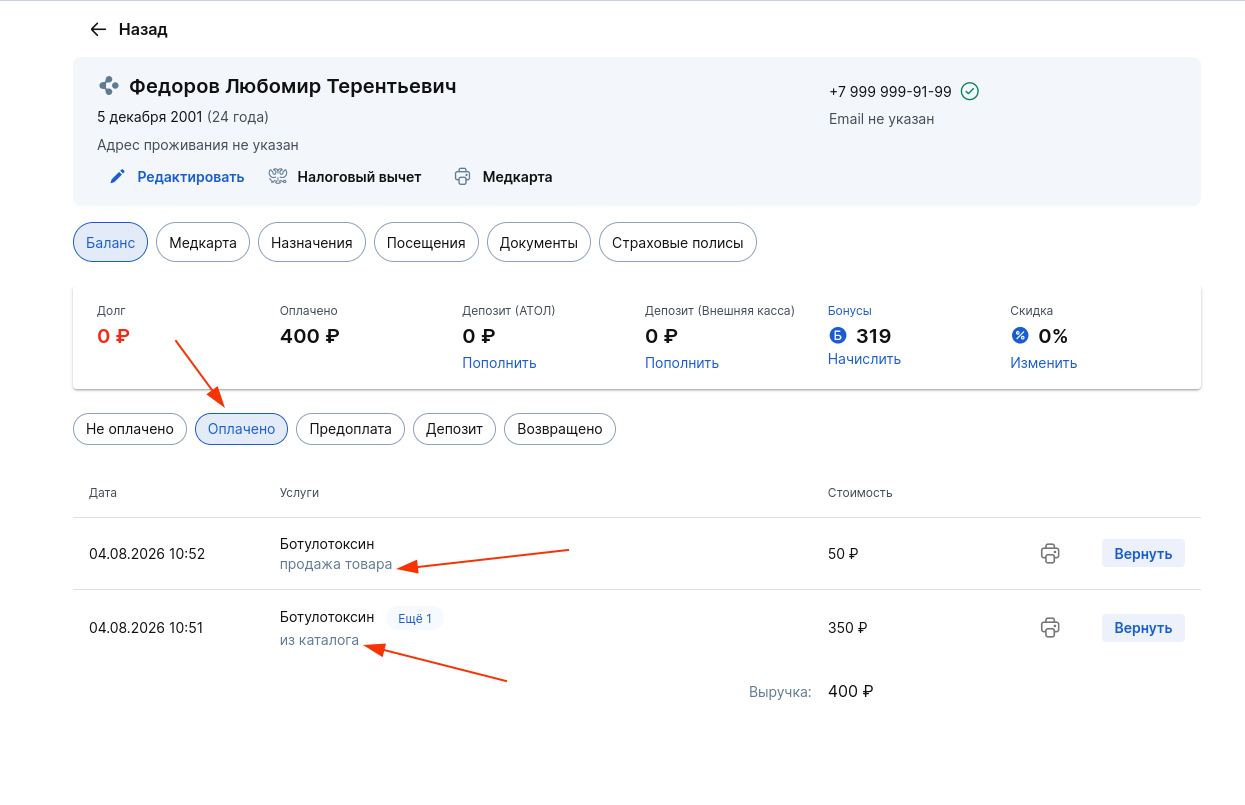1245x805 pixels.
Task: Expand the Ещё 1 services badge
Action: [x=415, y=618]
